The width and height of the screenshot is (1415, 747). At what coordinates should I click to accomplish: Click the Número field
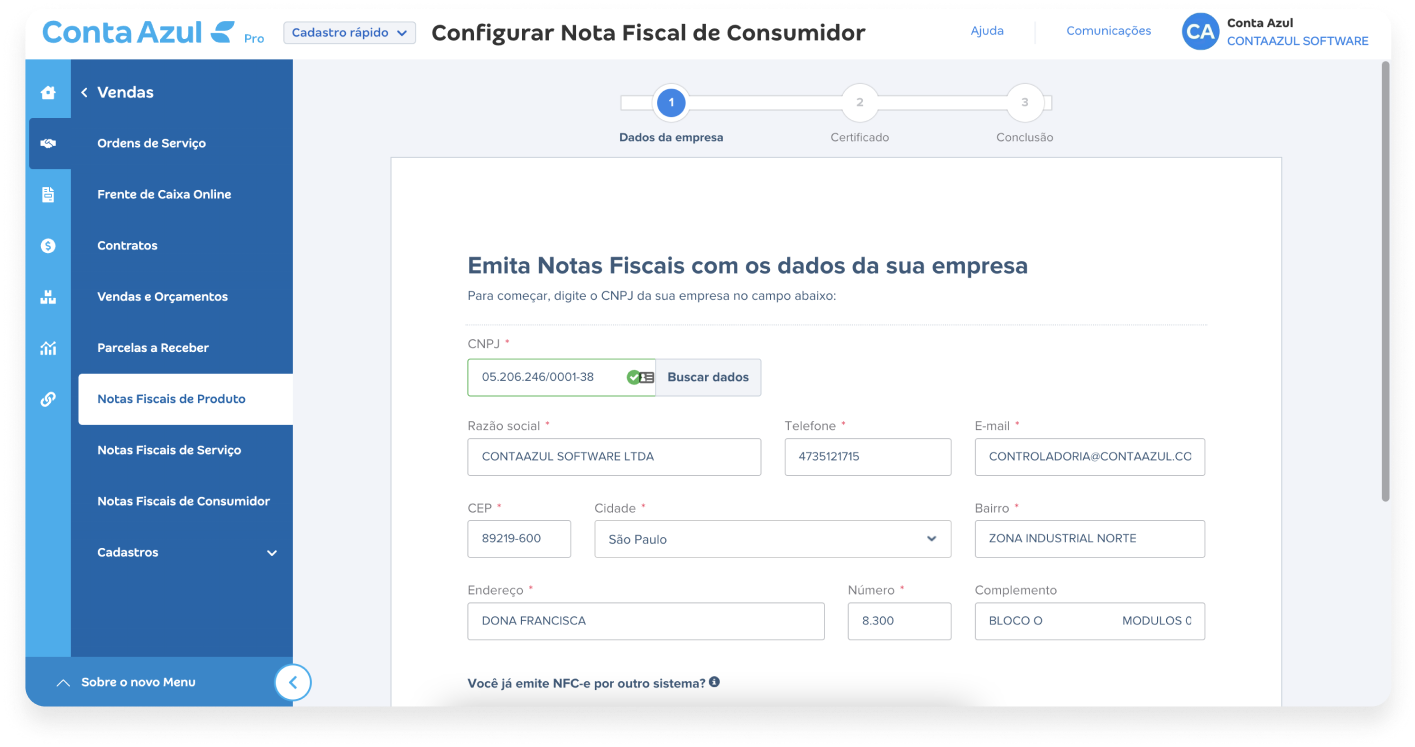click(899, 620)
